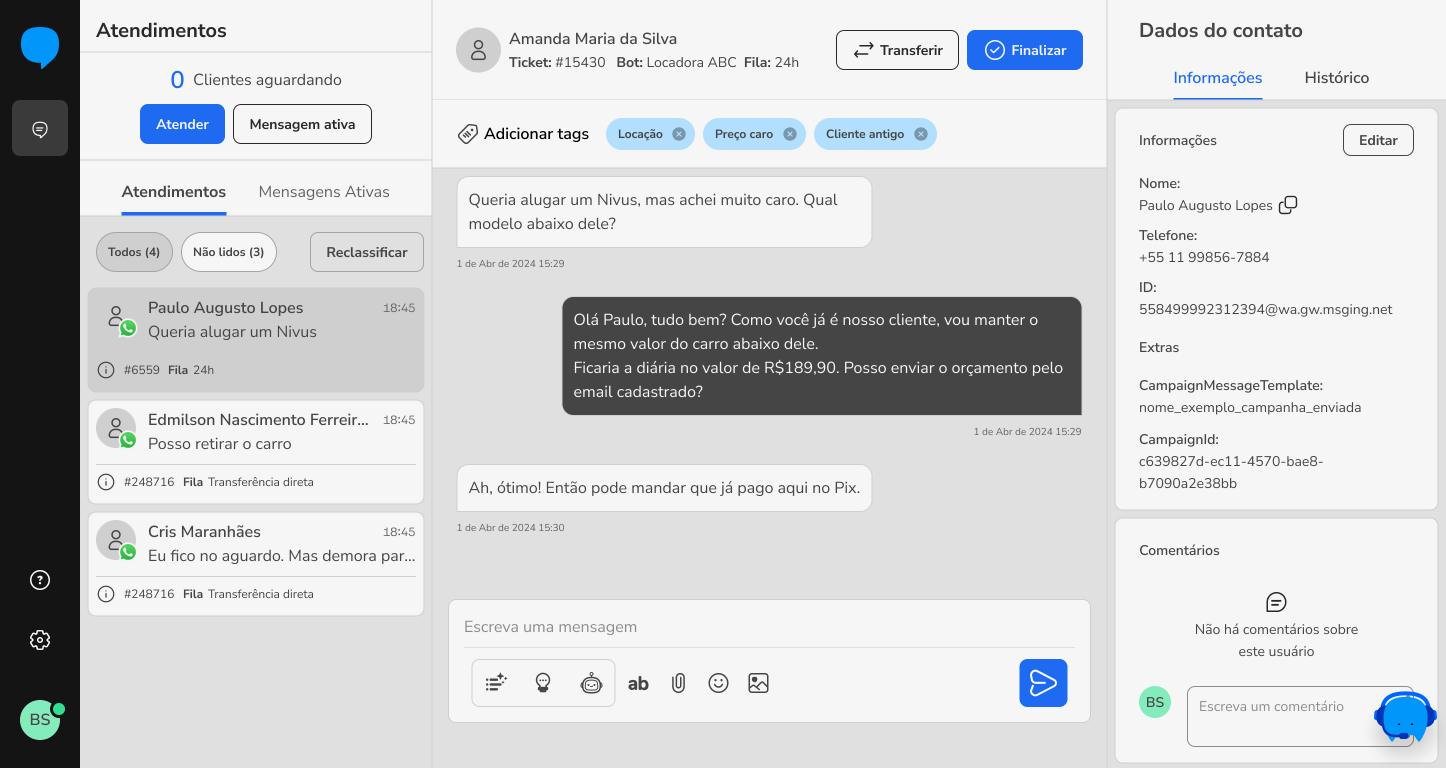The height and width of the screenshot is (768, 1446).
Task: Switch to the Atendimentos tab
Action: click(174, 192)
